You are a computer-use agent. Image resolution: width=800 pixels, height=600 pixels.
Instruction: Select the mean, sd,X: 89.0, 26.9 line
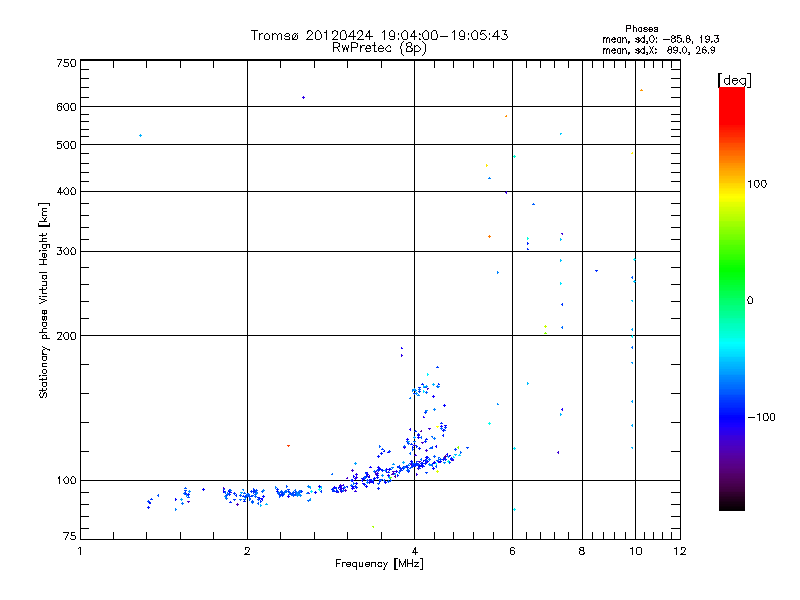659,50
